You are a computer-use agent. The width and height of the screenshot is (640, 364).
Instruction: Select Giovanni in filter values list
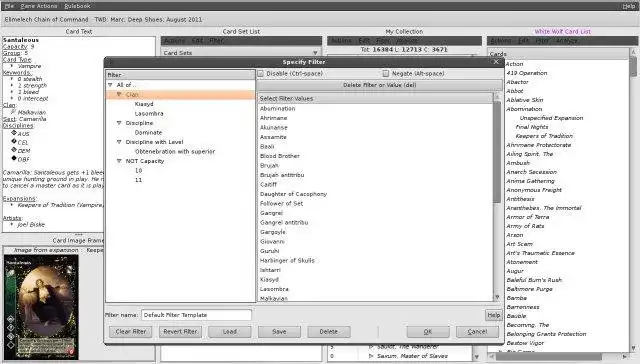[272, 242]
